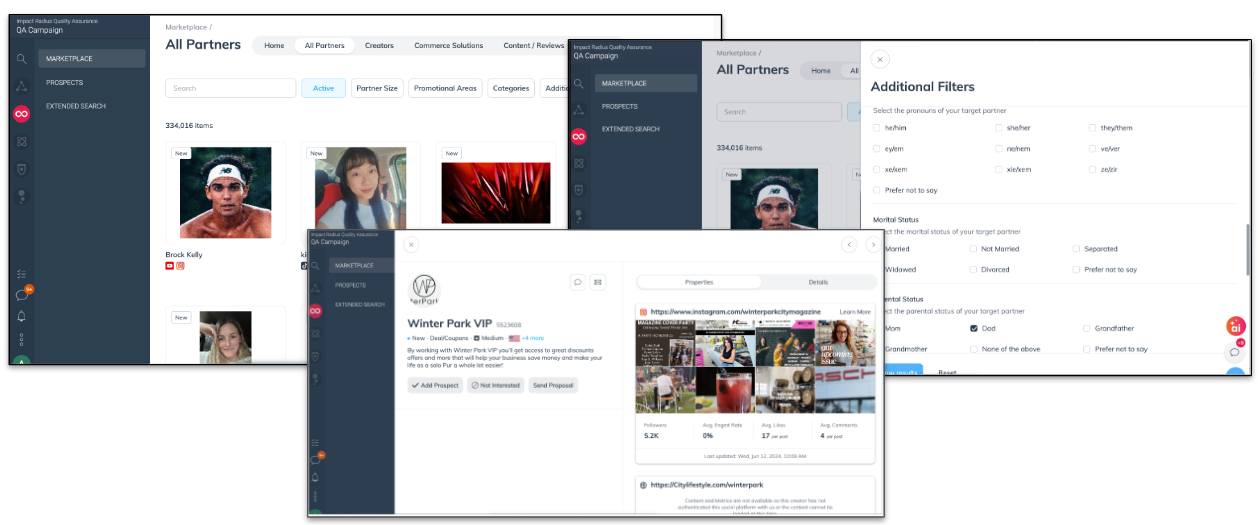Click Add Prospect button
1260x525 pixels.
tap(435, 385)
